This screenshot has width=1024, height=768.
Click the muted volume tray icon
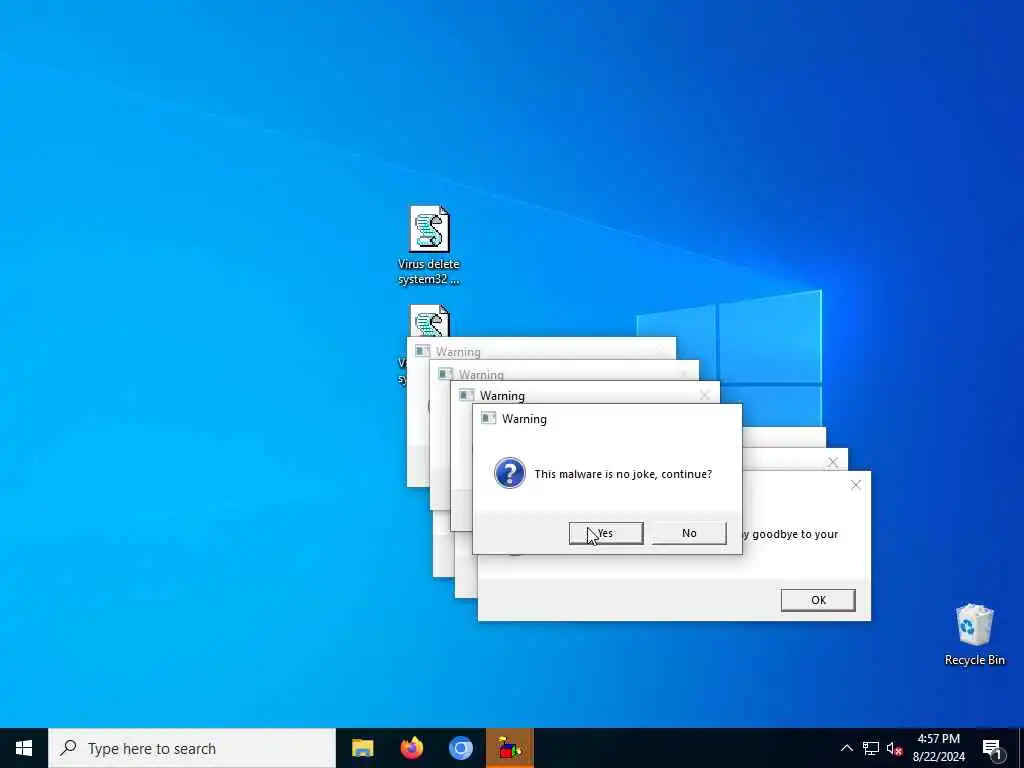point(894,748)
